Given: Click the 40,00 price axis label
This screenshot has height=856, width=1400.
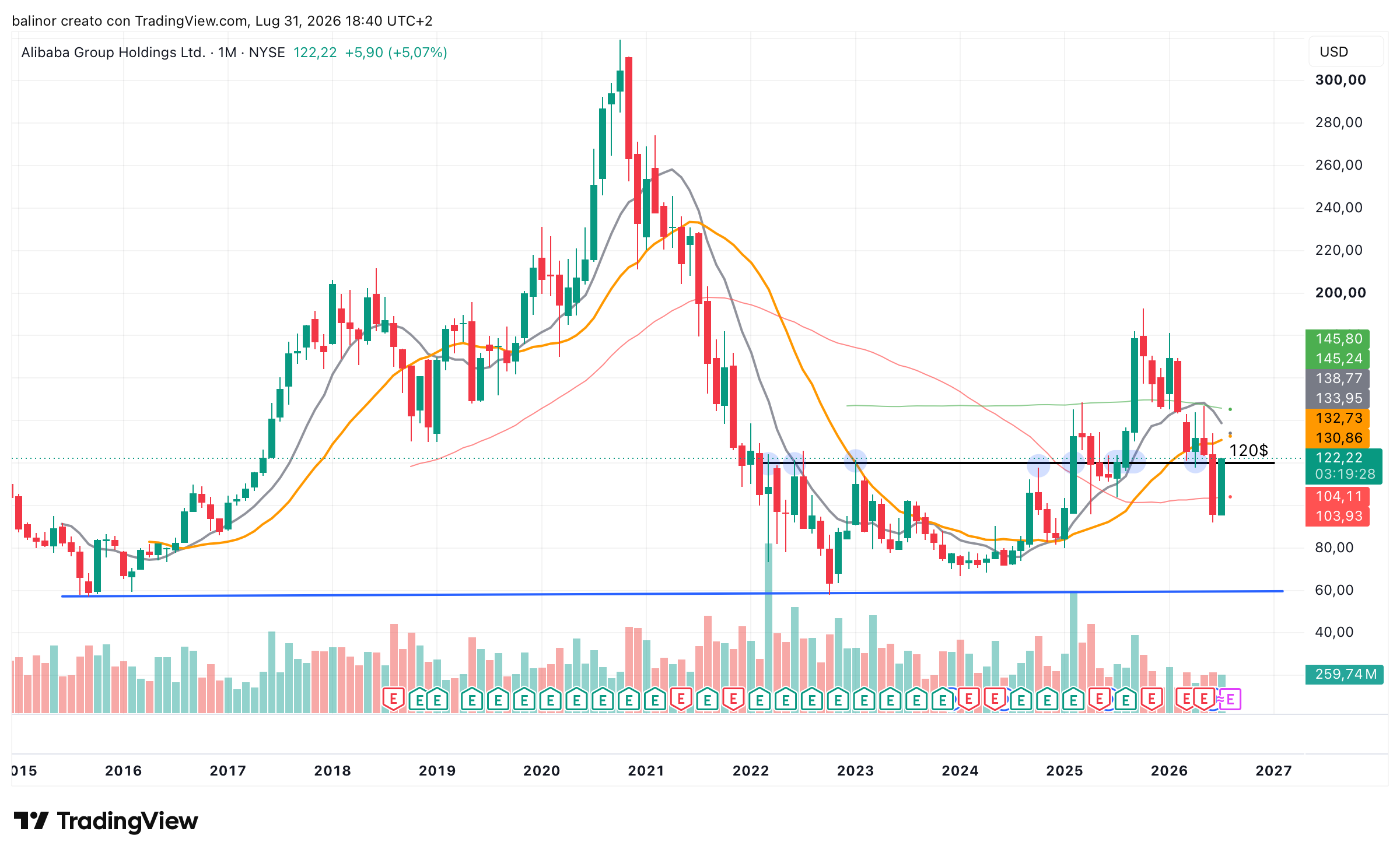Looking at the screenshot, I should point(1334,632).
